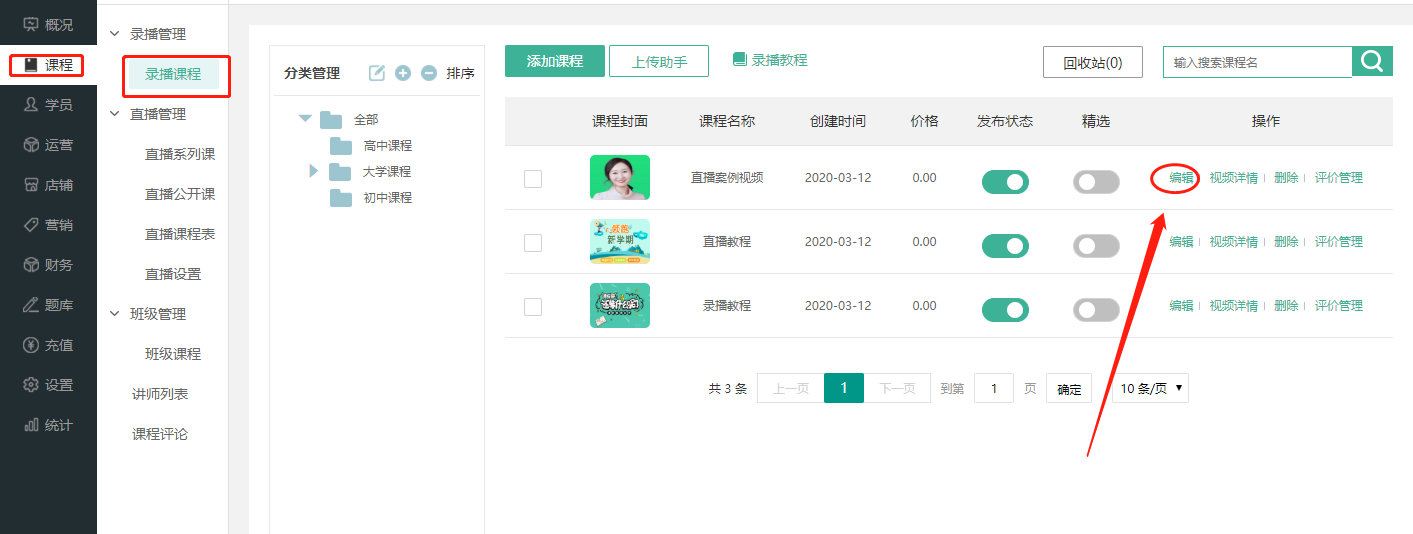
Task: Collapse the 录播管理 section
Action: 114,34
